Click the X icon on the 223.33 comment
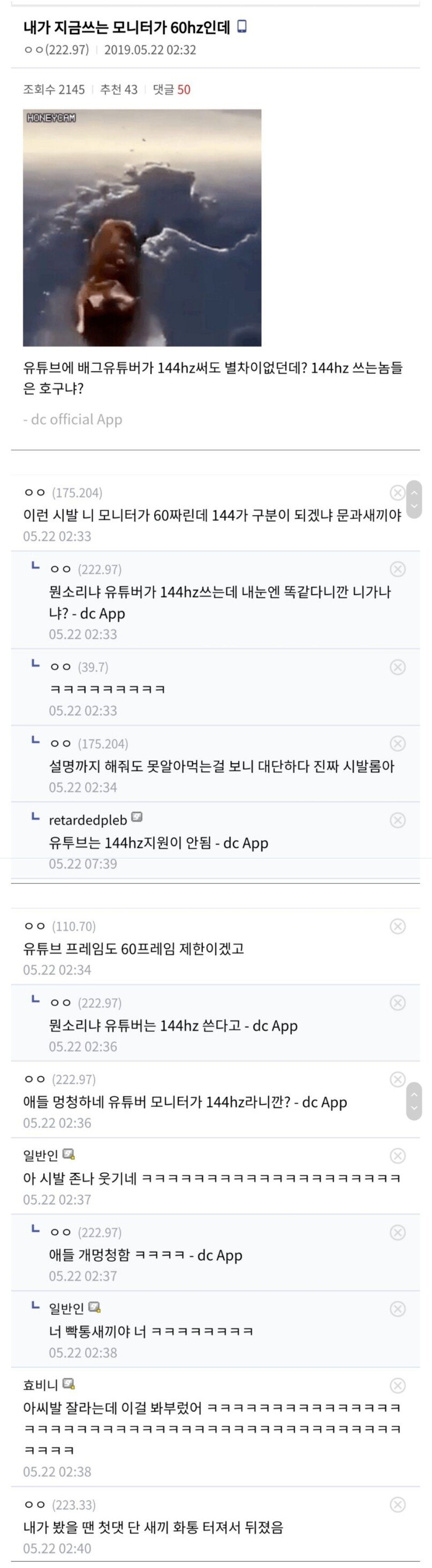This screenshot has width=432, height=1568. click(x=397, y=1505)
